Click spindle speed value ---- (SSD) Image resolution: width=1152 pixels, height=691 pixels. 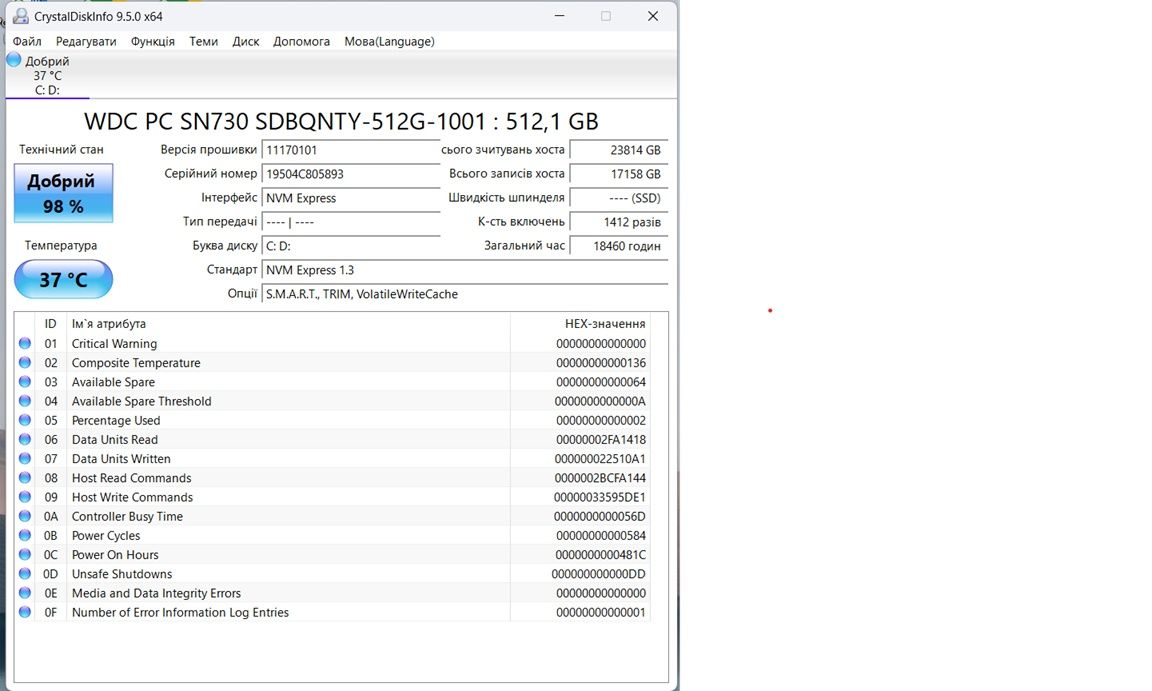coord(619,198)
